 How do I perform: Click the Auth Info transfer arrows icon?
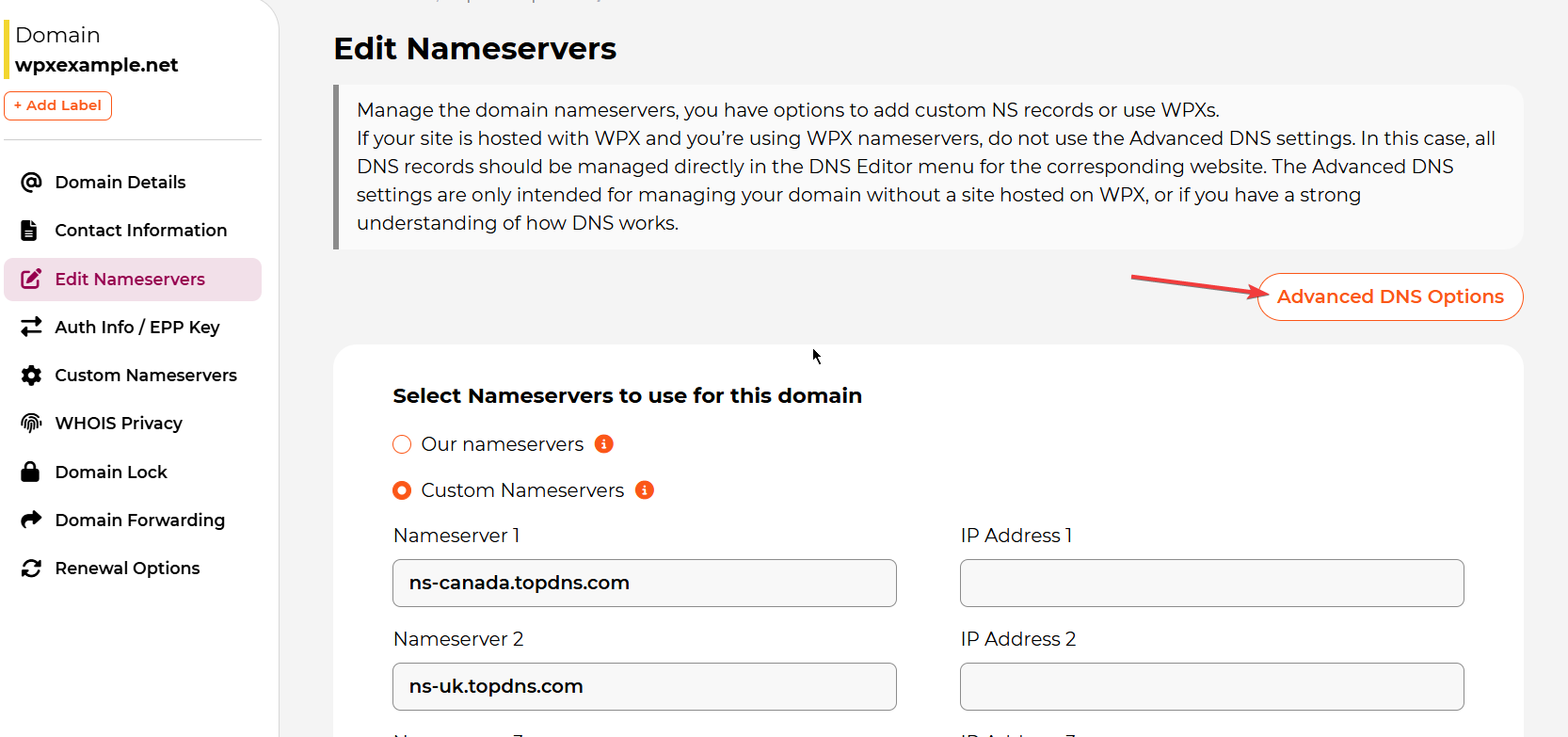tap(31, 327)
